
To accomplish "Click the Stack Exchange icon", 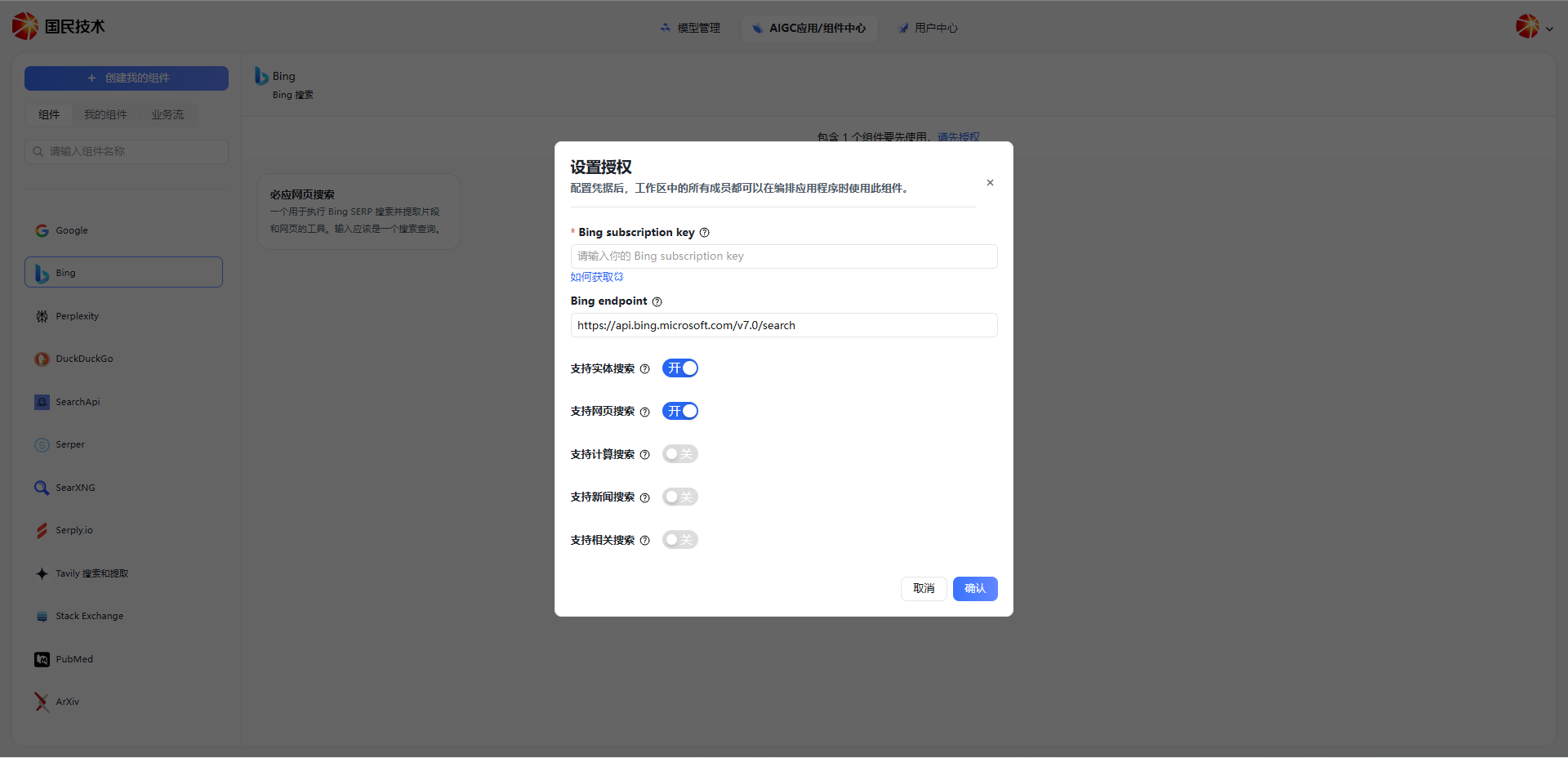I will tap(42, 617).
